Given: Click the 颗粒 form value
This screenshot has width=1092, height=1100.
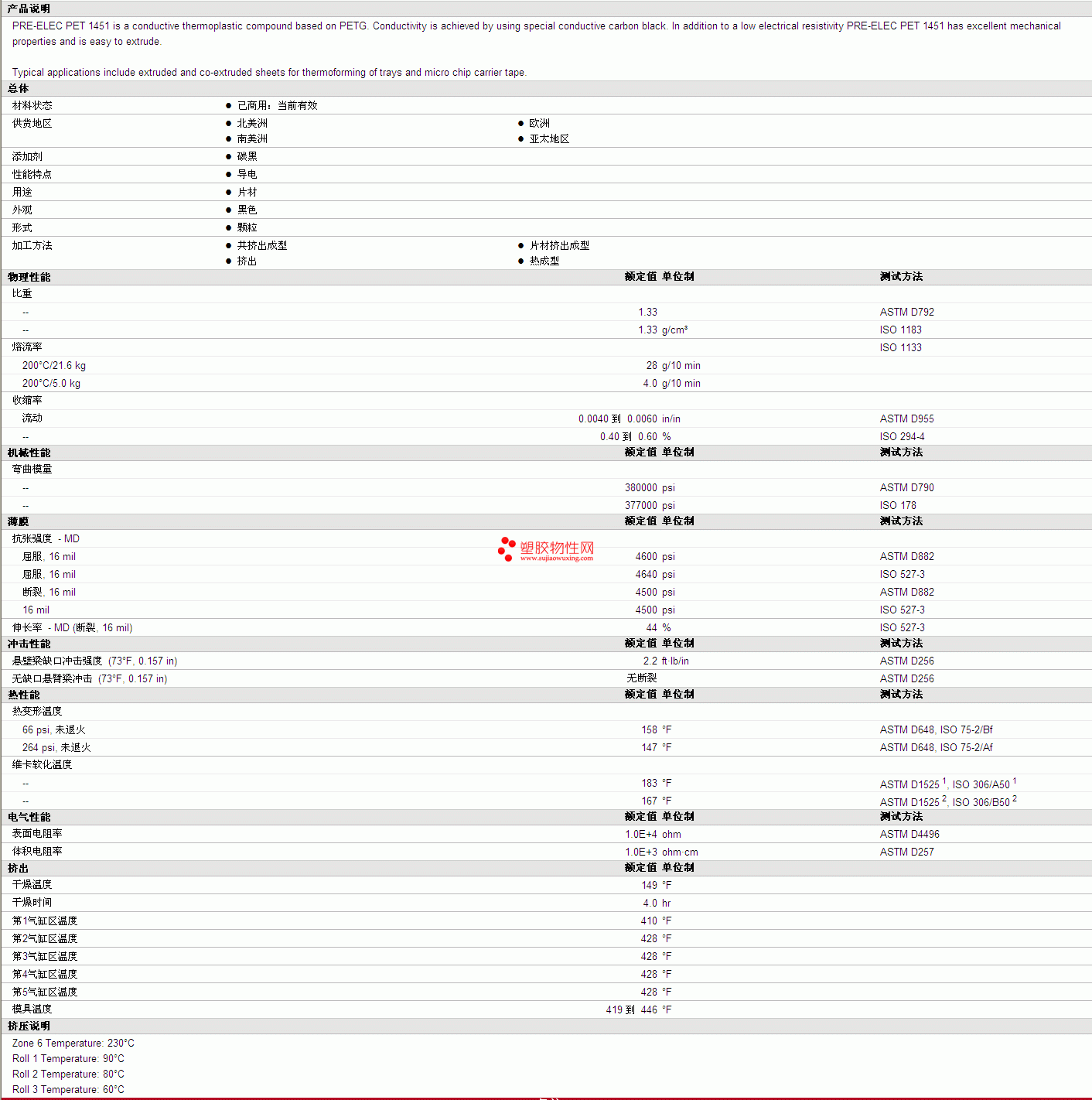Looking at the screenshot, I should click(247, 227).
